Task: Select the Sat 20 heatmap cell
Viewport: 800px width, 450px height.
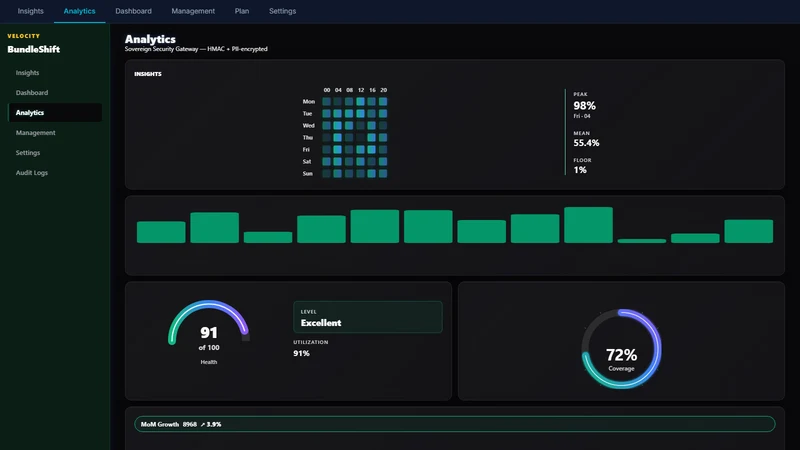Action: 383,161
